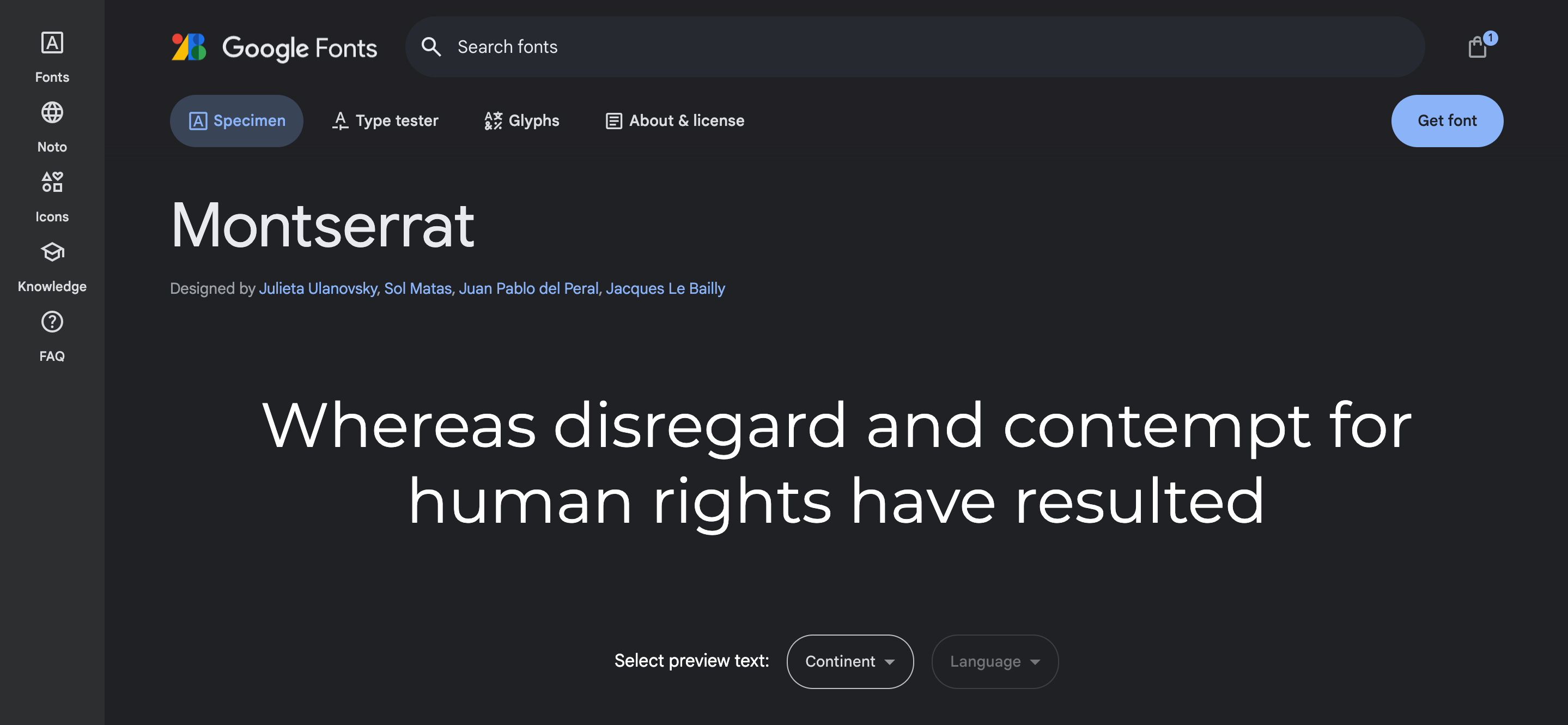Viewport: 1568px width, 725px height.
Task: Open designer Jacques Le Bailly link
Action: 665,288
